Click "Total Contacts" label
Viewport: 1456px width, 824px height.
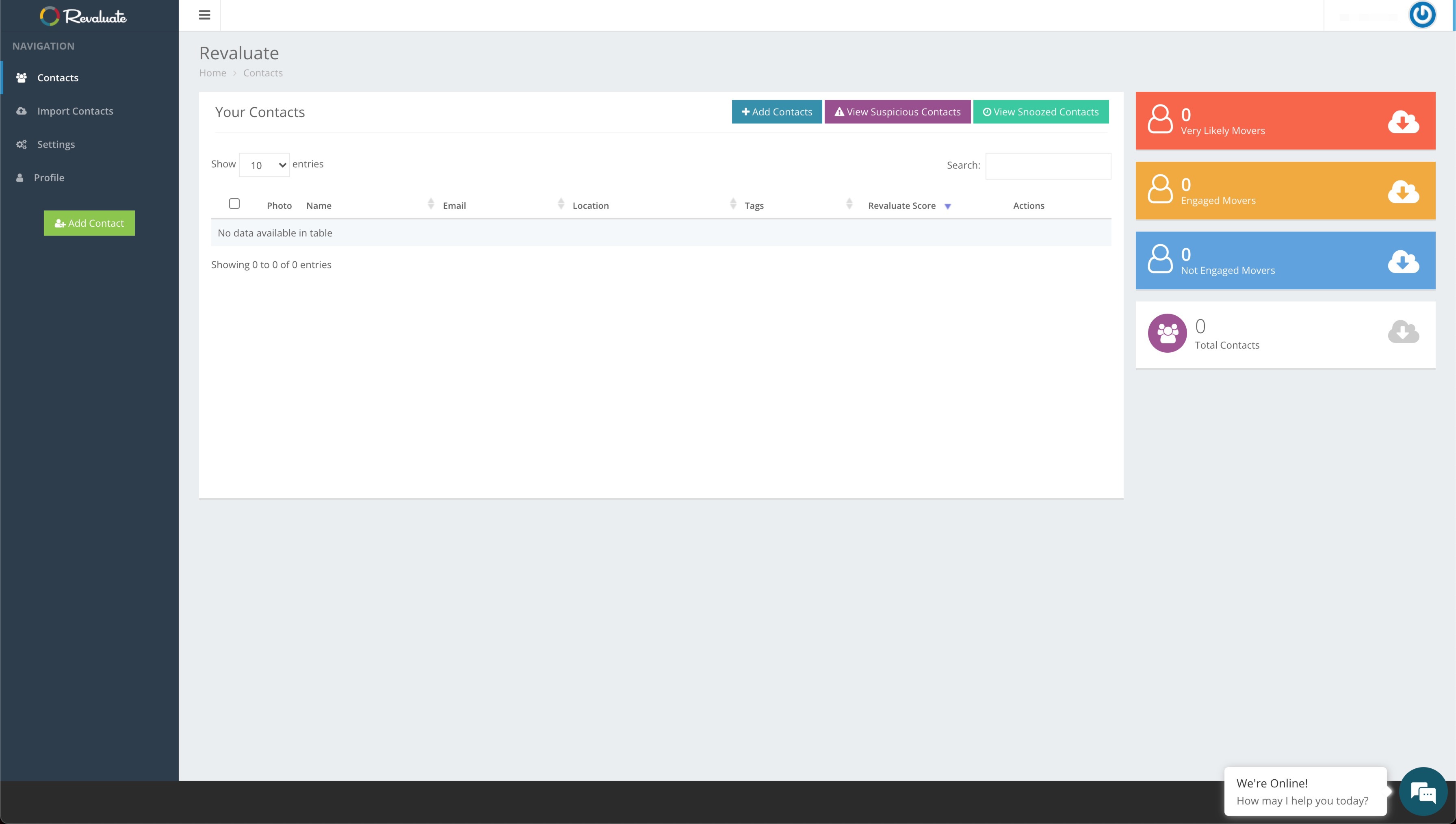(x=1227, y=345)
